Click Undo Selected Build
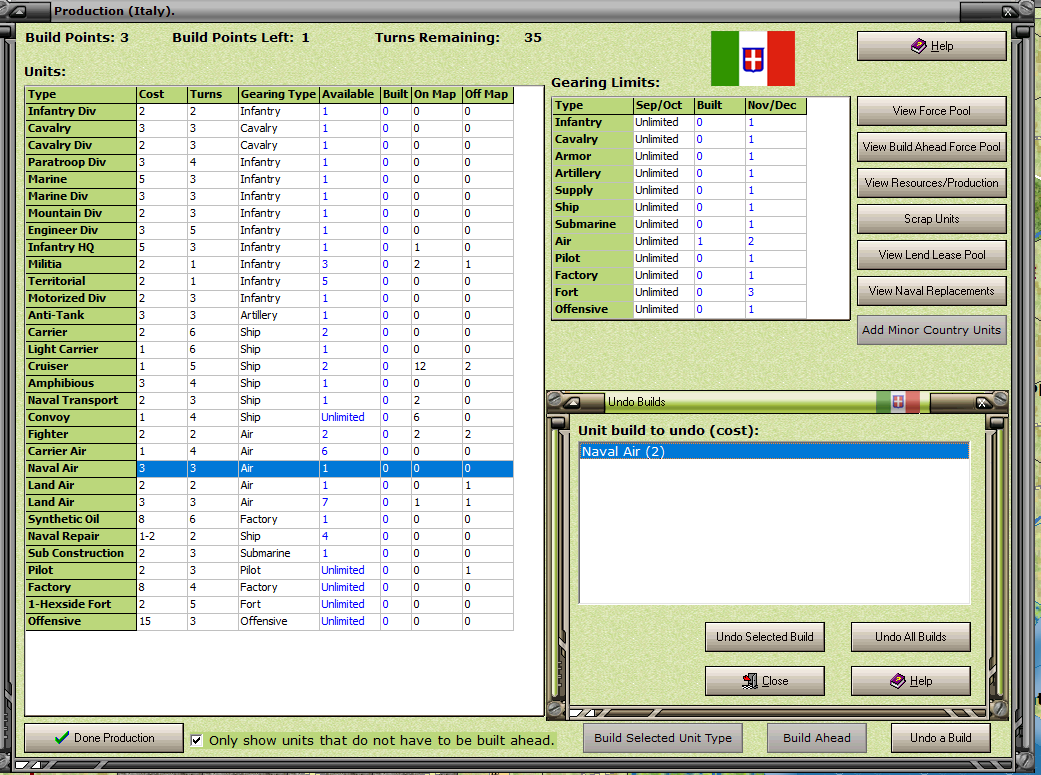This screenshot has width=1041, height=775. click(764, 637)
